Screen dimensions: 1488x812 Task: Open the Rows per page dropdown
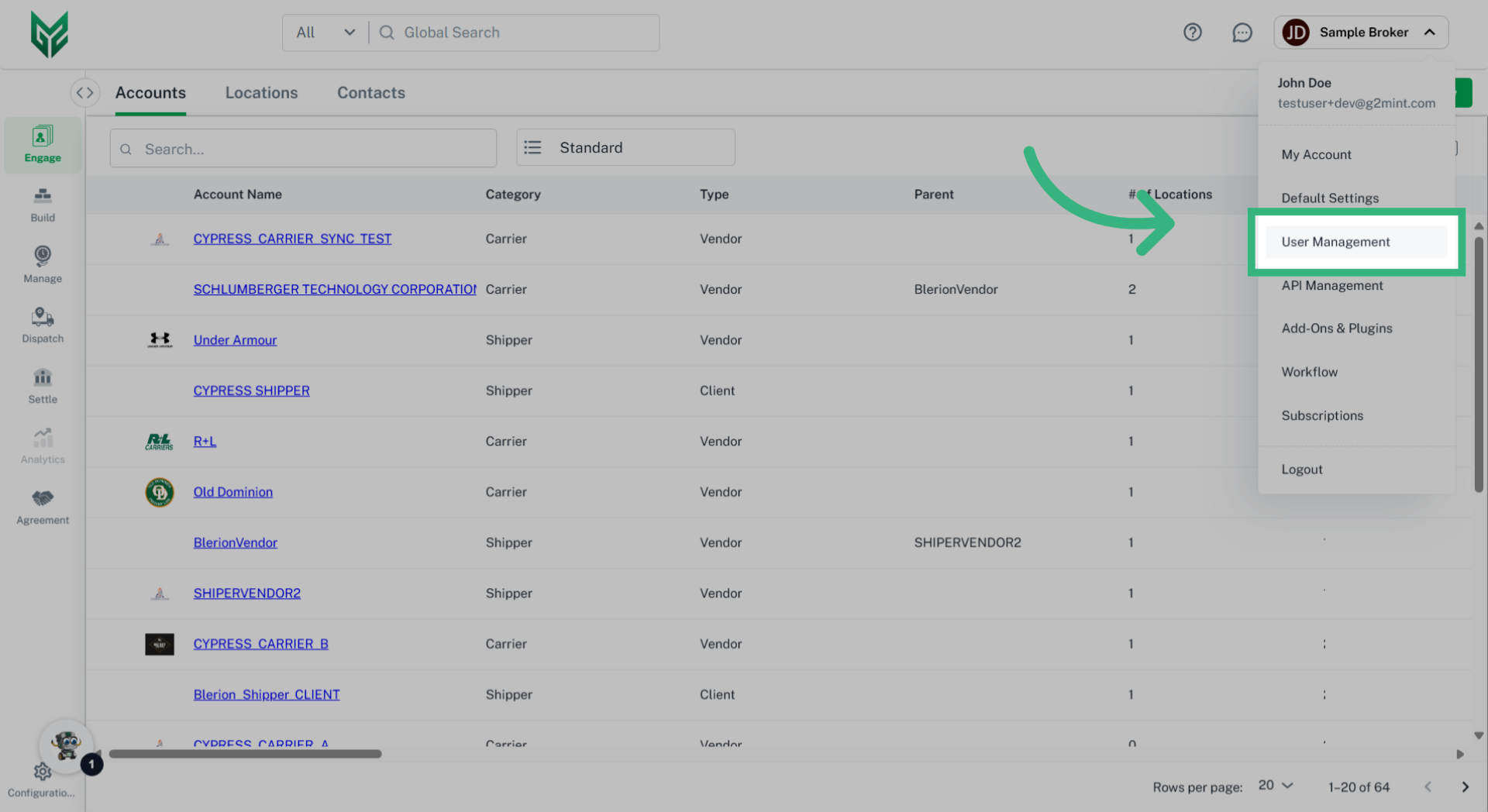1273,786
